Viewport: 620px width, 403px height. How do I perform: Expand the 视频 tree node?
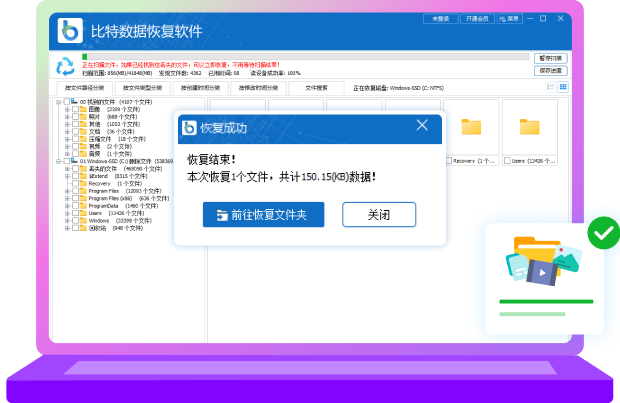[x=67, y=146]
